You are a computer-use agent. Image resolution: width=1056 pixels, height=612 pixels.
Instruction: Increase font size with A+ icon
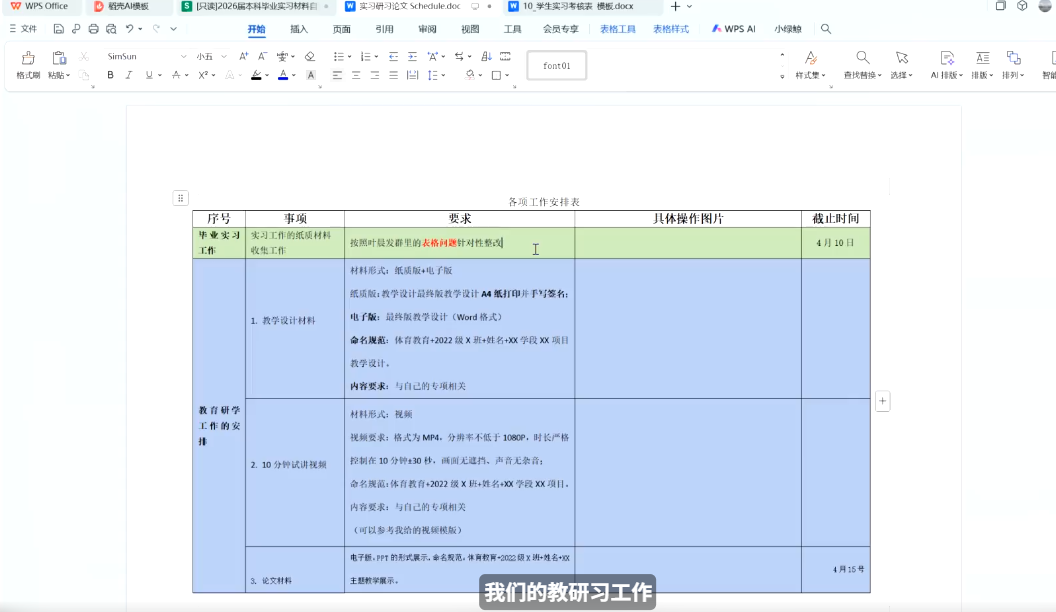(244, 57)
